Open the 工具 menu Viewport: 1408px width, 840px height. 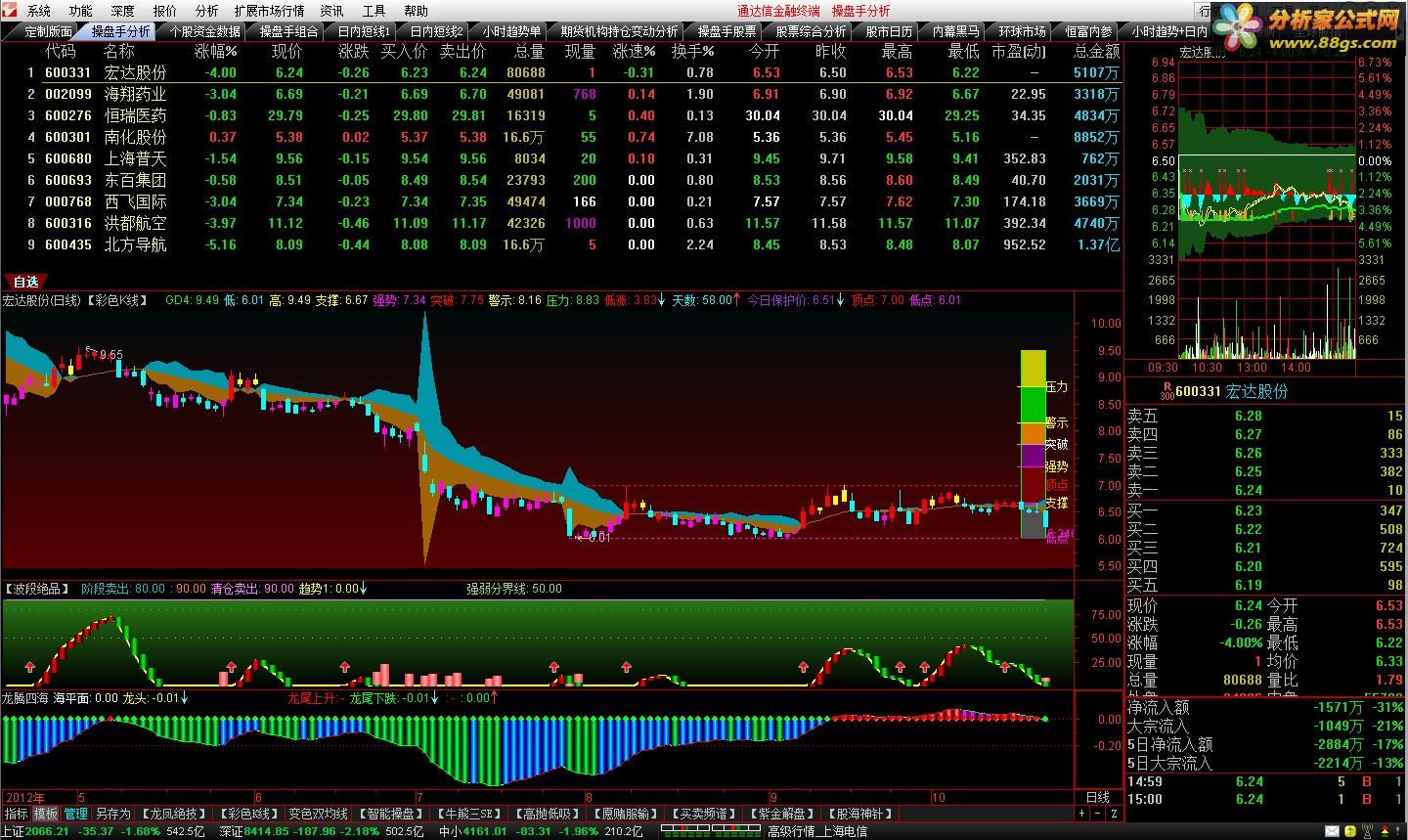(374, 11)
